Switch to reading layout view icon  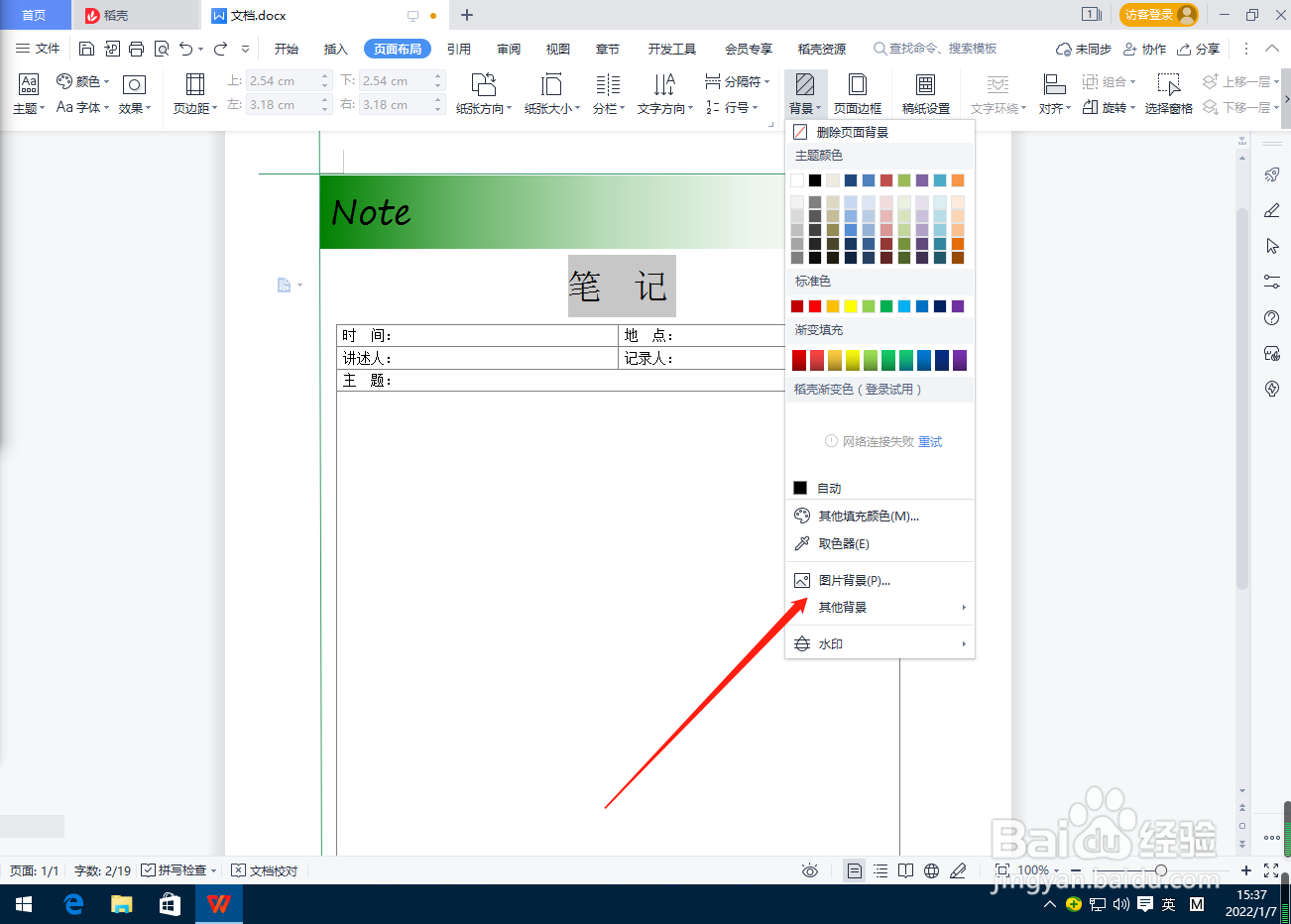(x=905, y=870)
